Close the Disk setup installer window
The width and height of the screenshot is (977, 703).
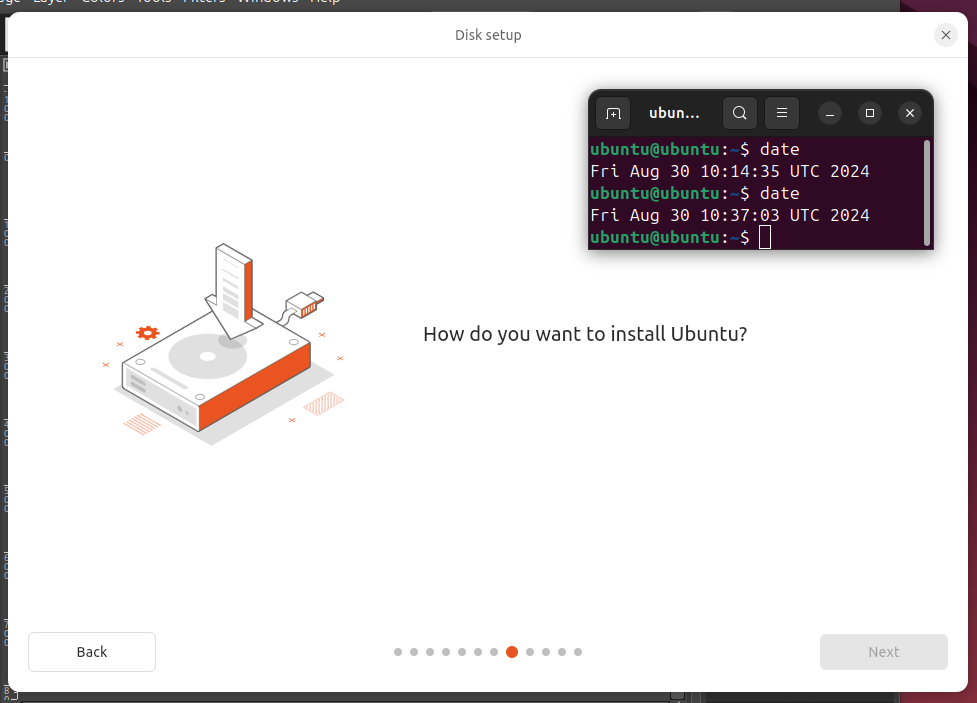click(x=946, y=35)
